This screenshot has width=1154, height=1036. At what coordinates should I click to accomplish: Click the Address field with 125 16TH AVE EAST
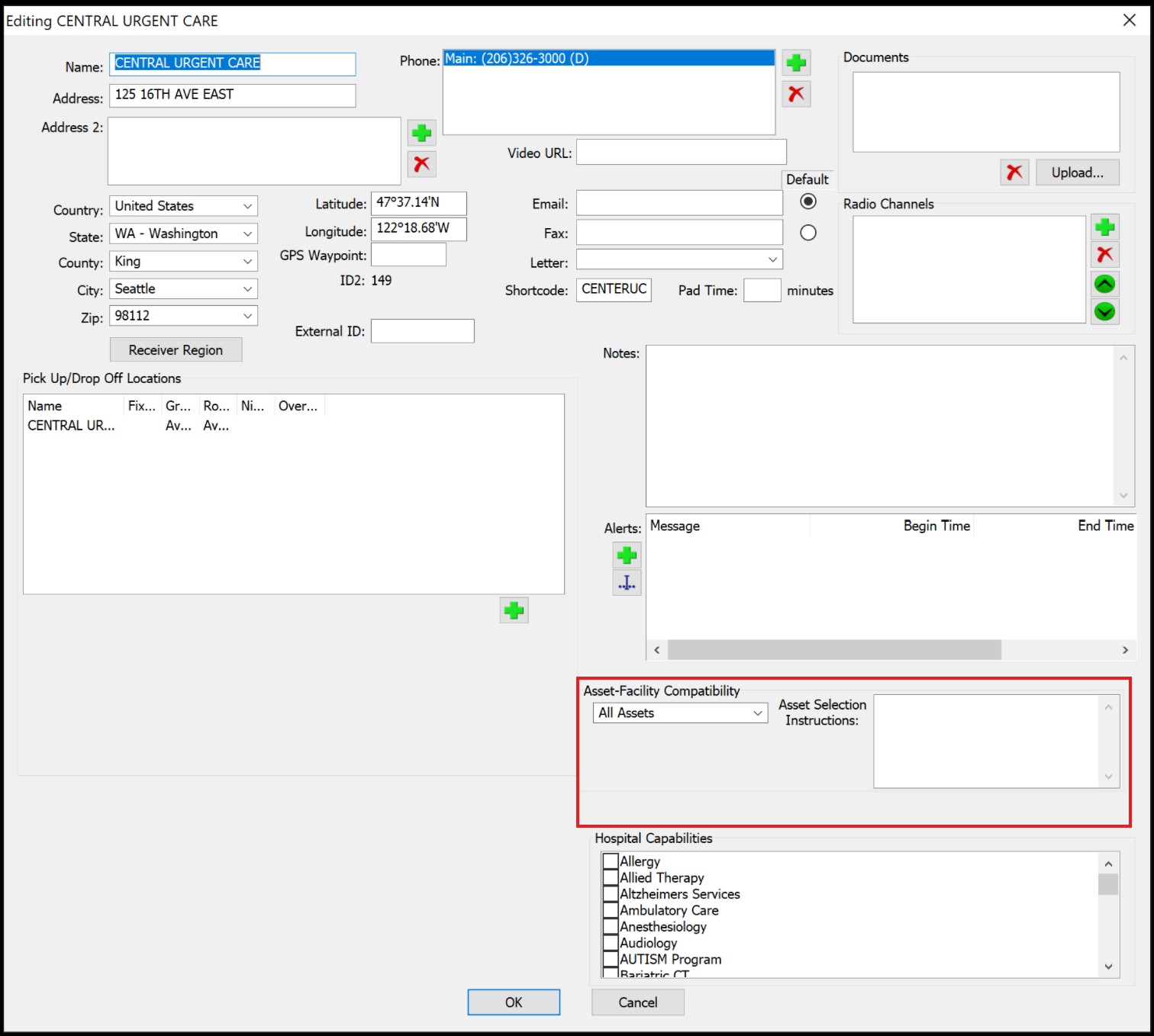232,95
